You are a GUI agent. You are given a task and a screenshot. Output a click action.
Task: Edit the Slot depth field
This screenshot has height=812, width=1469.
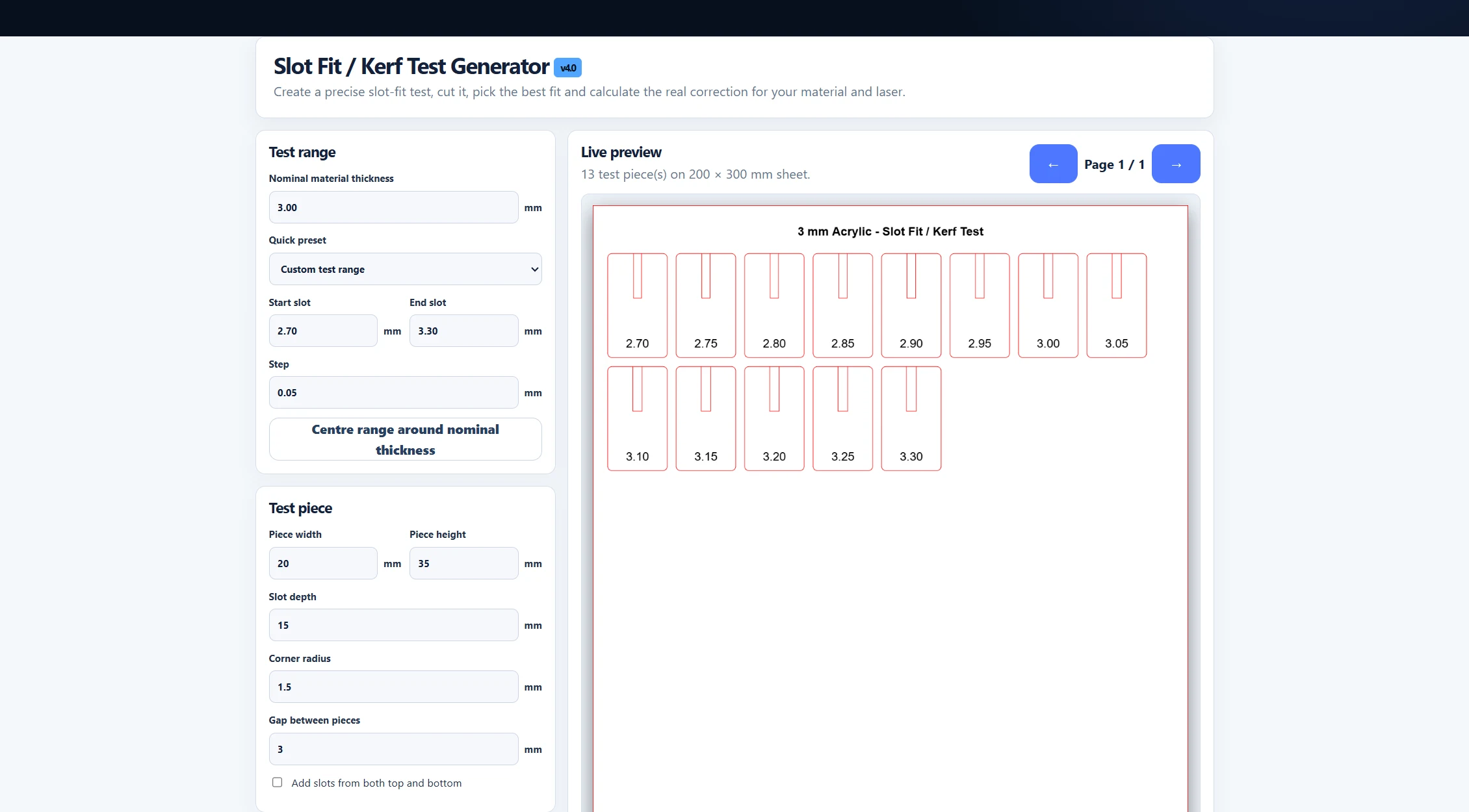click(393, 625)
